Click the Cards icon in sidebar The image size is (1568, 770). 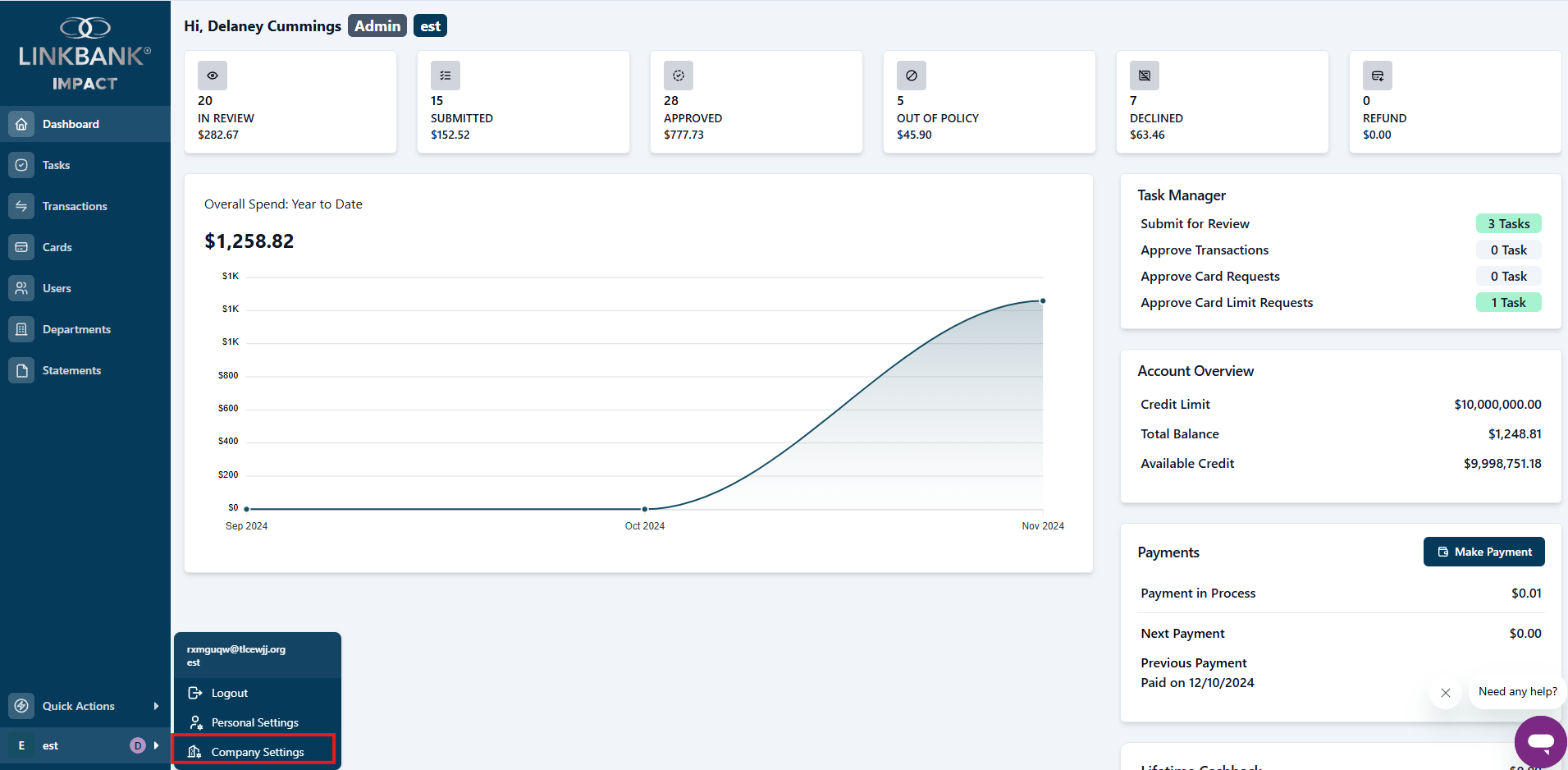[x=21, y=247]
